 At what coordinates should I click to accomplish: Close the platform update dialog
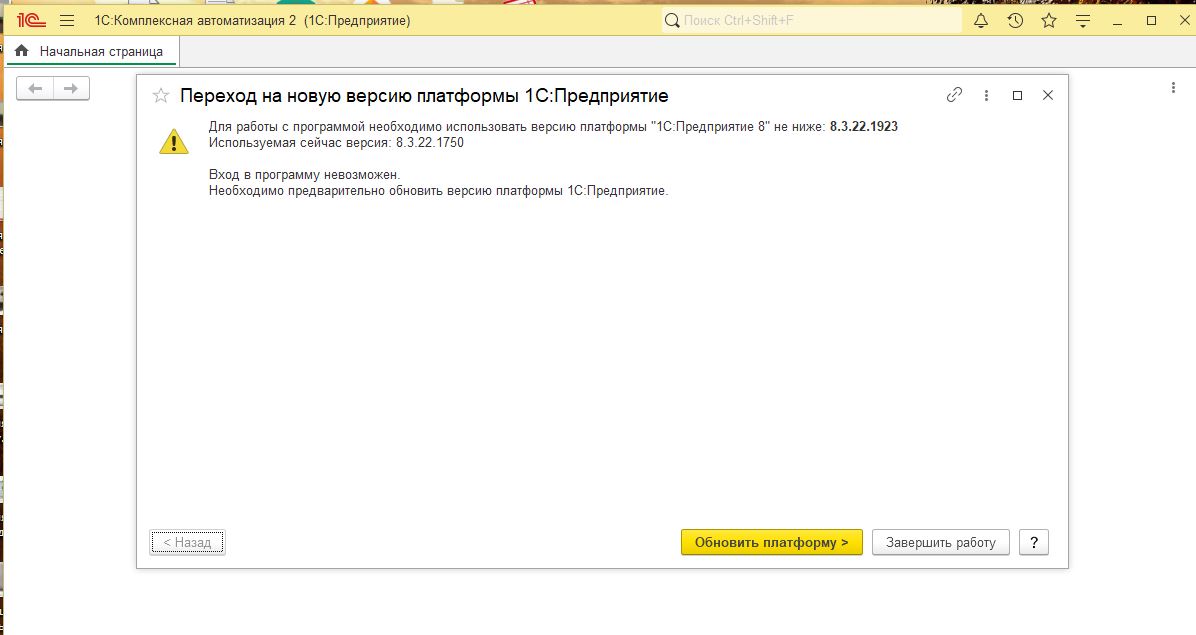[x=1048, y=95]
